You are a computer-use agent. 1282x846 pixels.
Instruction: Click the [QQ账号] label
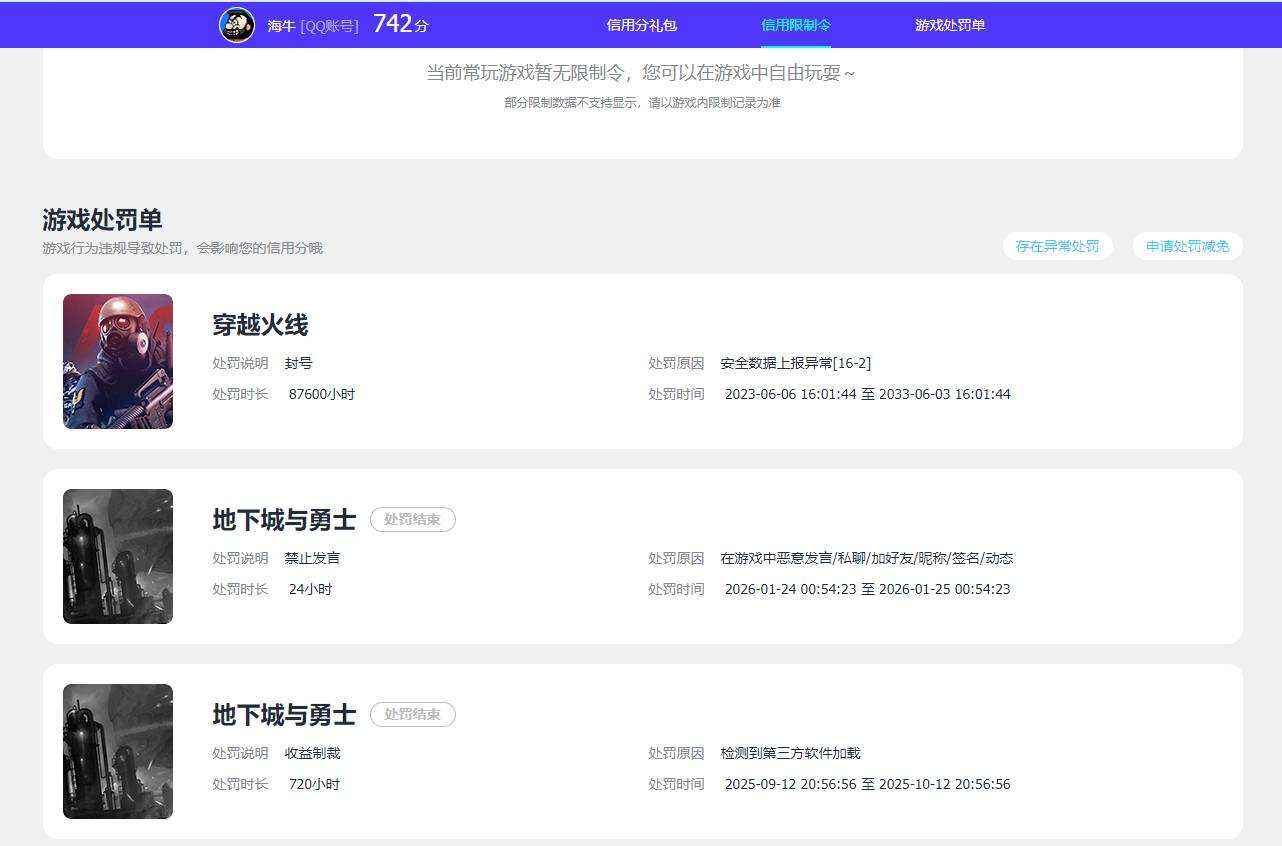coord(329,26)
